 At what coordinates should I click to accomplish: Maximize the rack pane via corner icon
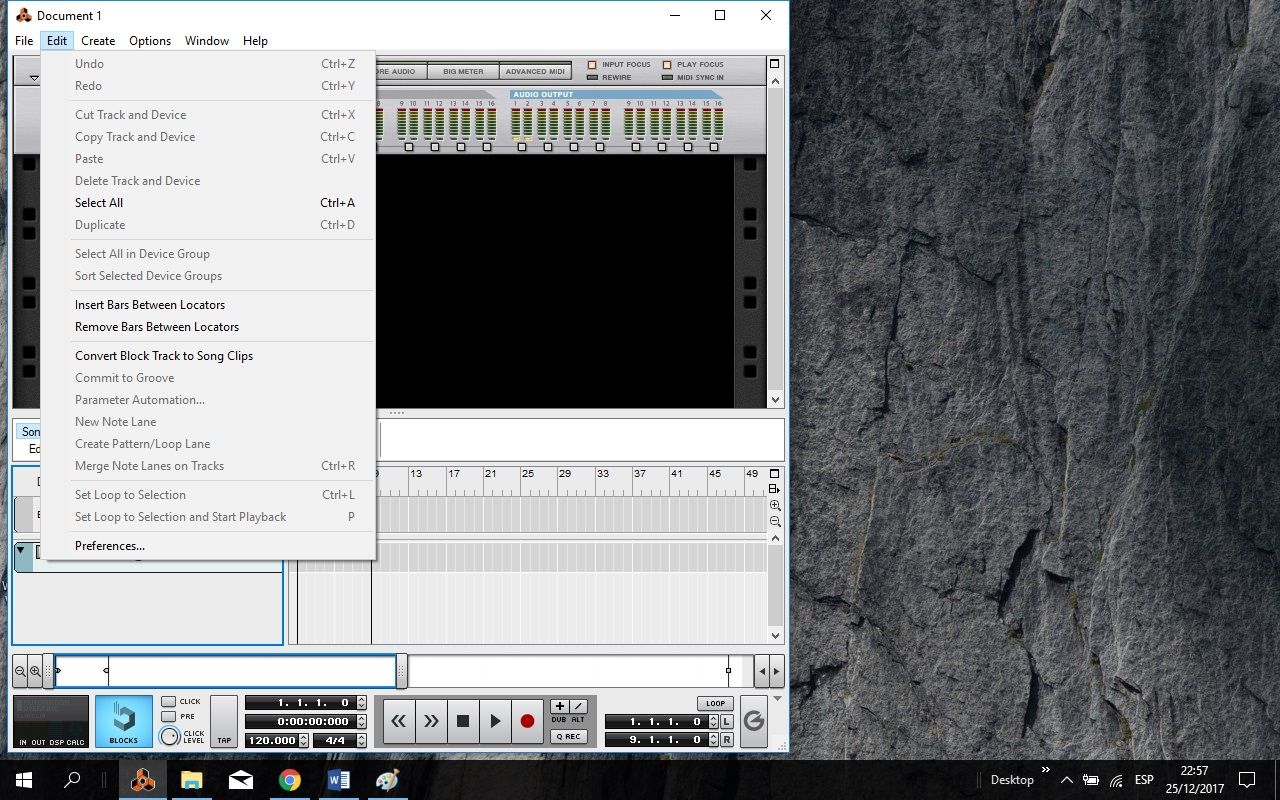point(775,64)
